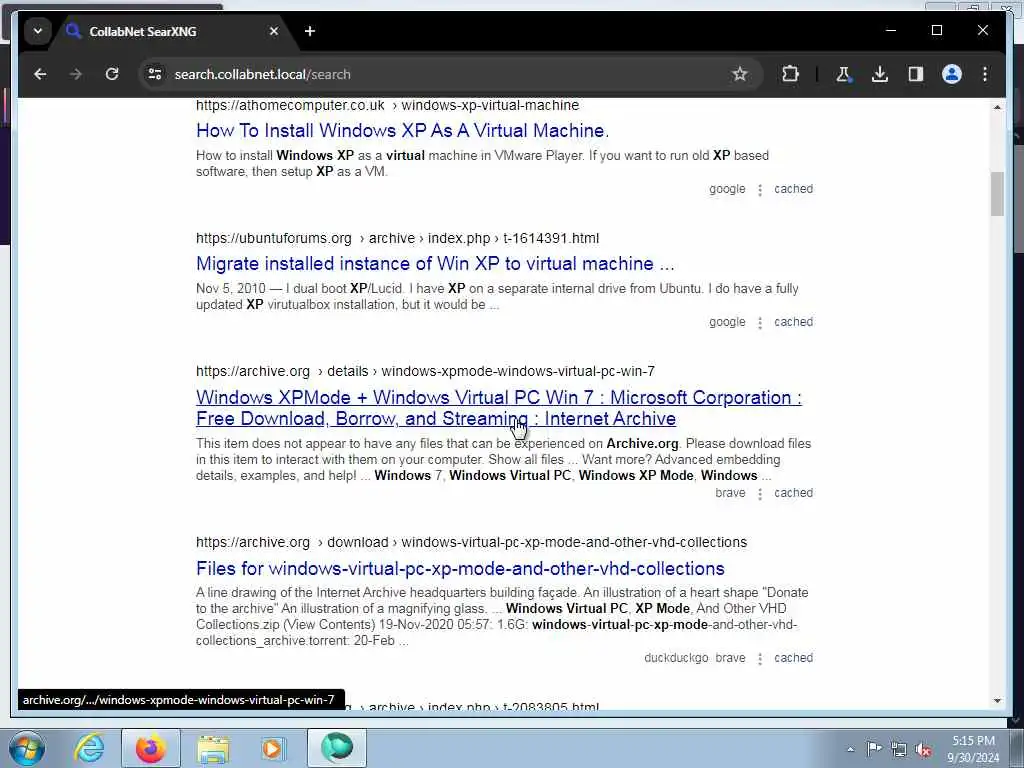Click the athomecomputer.co.uk result URL
This screenshot has height=768, width=1024.
click(x=387, y=105)
